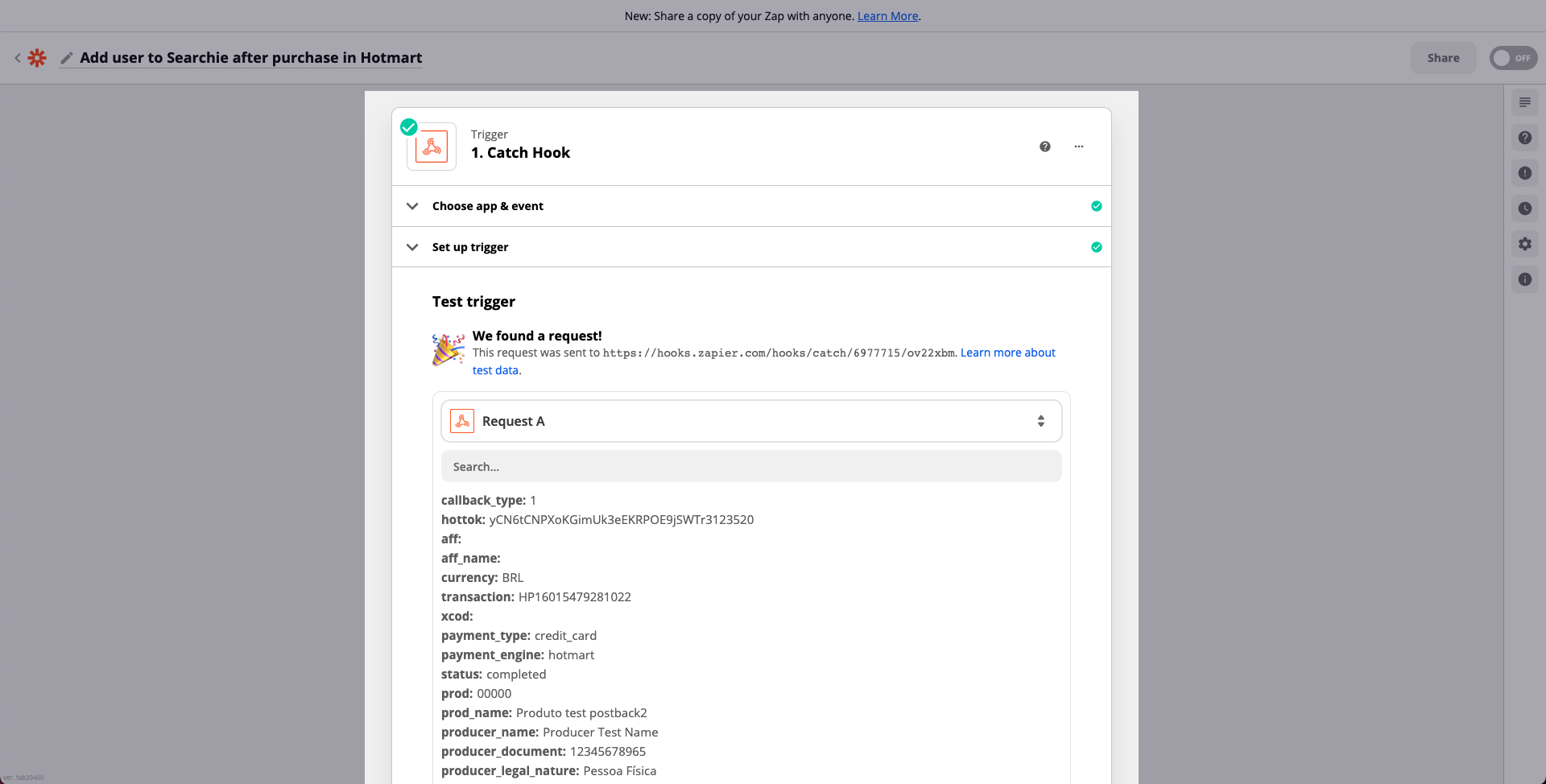Rename Zap title 'Add user to Searchie after purchase in Hotmart'
The image size is (1546, 784).
250,58
